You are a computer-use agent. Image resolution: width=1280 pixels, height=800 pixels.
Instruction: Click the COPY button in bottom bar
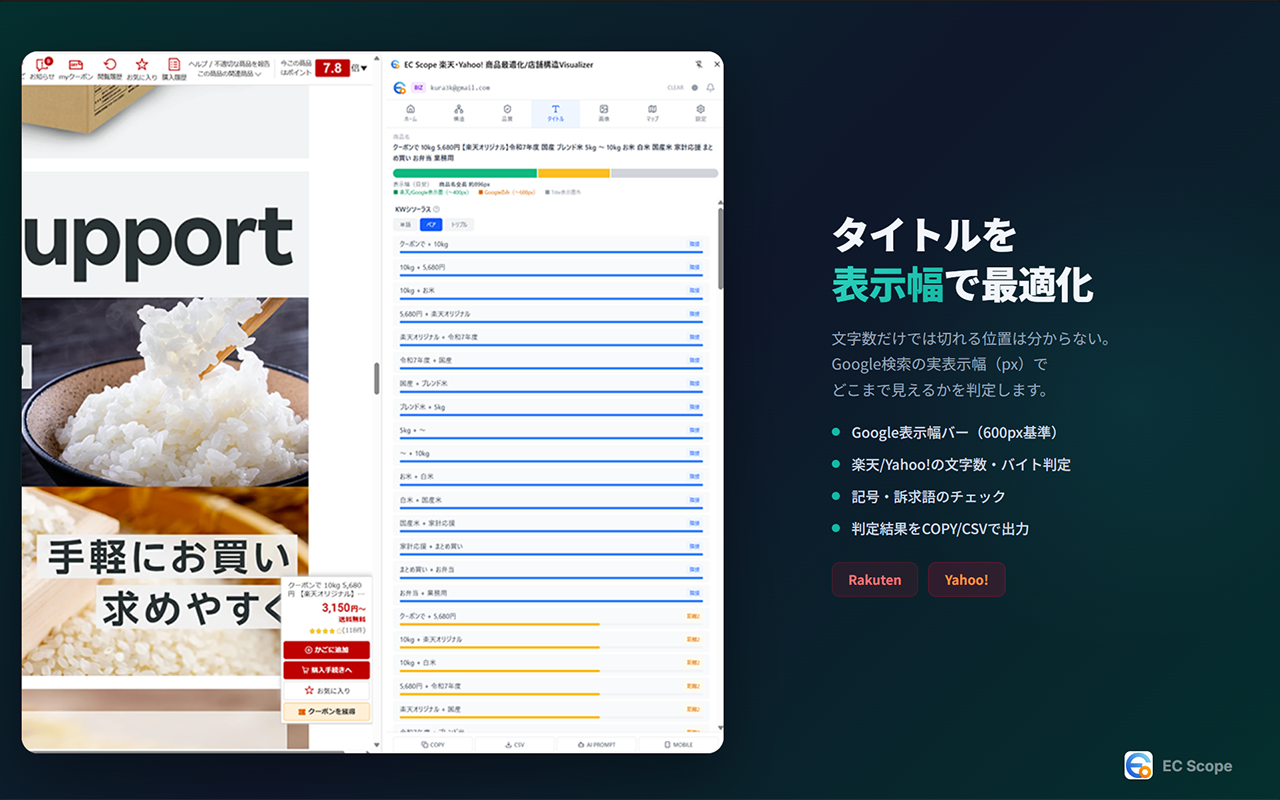coord(432,745)
